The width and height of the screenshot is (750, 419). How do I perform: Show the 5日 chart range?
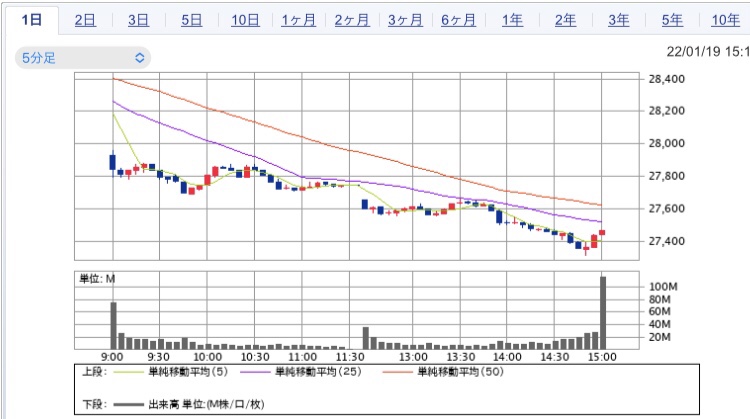191,20
